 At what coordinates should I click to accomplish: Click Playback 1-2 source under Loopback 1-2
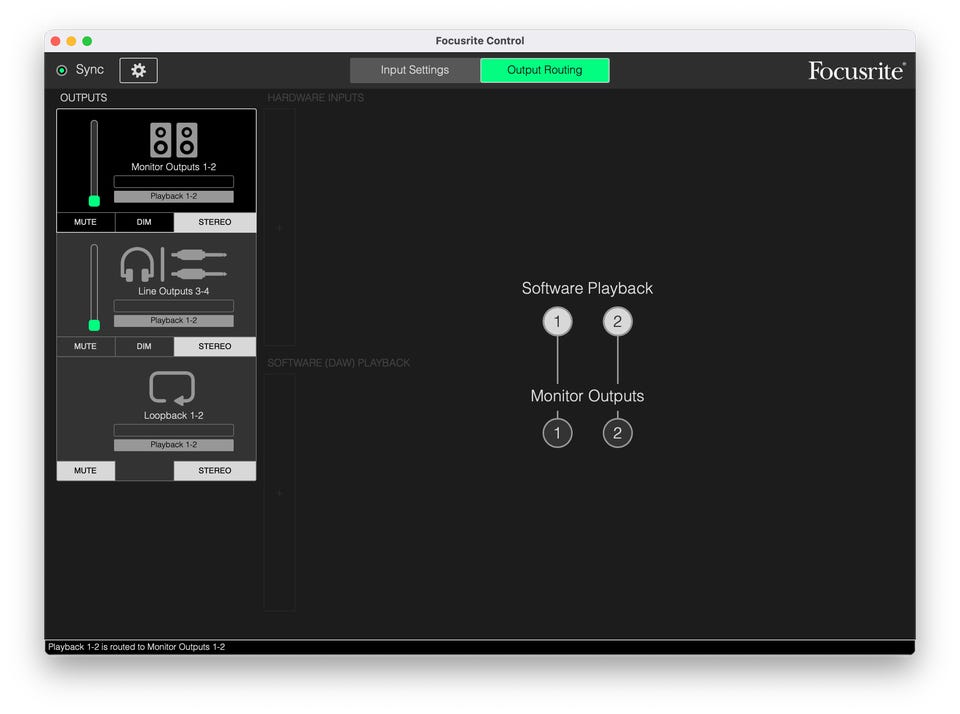point(174,445)
